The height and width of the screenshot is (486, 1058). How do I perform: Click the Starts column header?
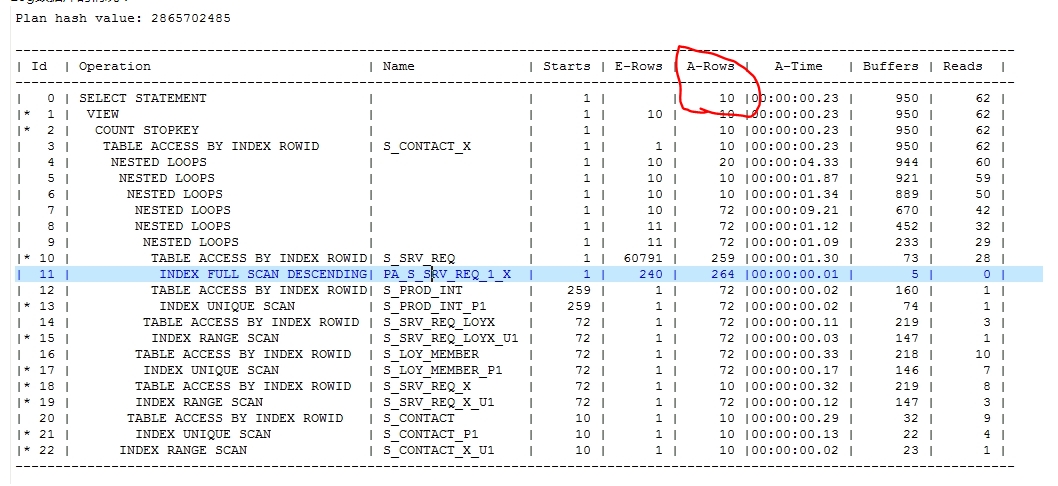click(x=567, y=66)
